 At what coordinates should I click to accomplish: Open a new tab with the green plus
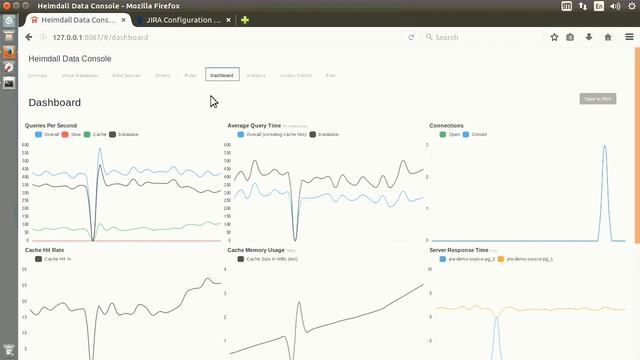click(245, 20)
